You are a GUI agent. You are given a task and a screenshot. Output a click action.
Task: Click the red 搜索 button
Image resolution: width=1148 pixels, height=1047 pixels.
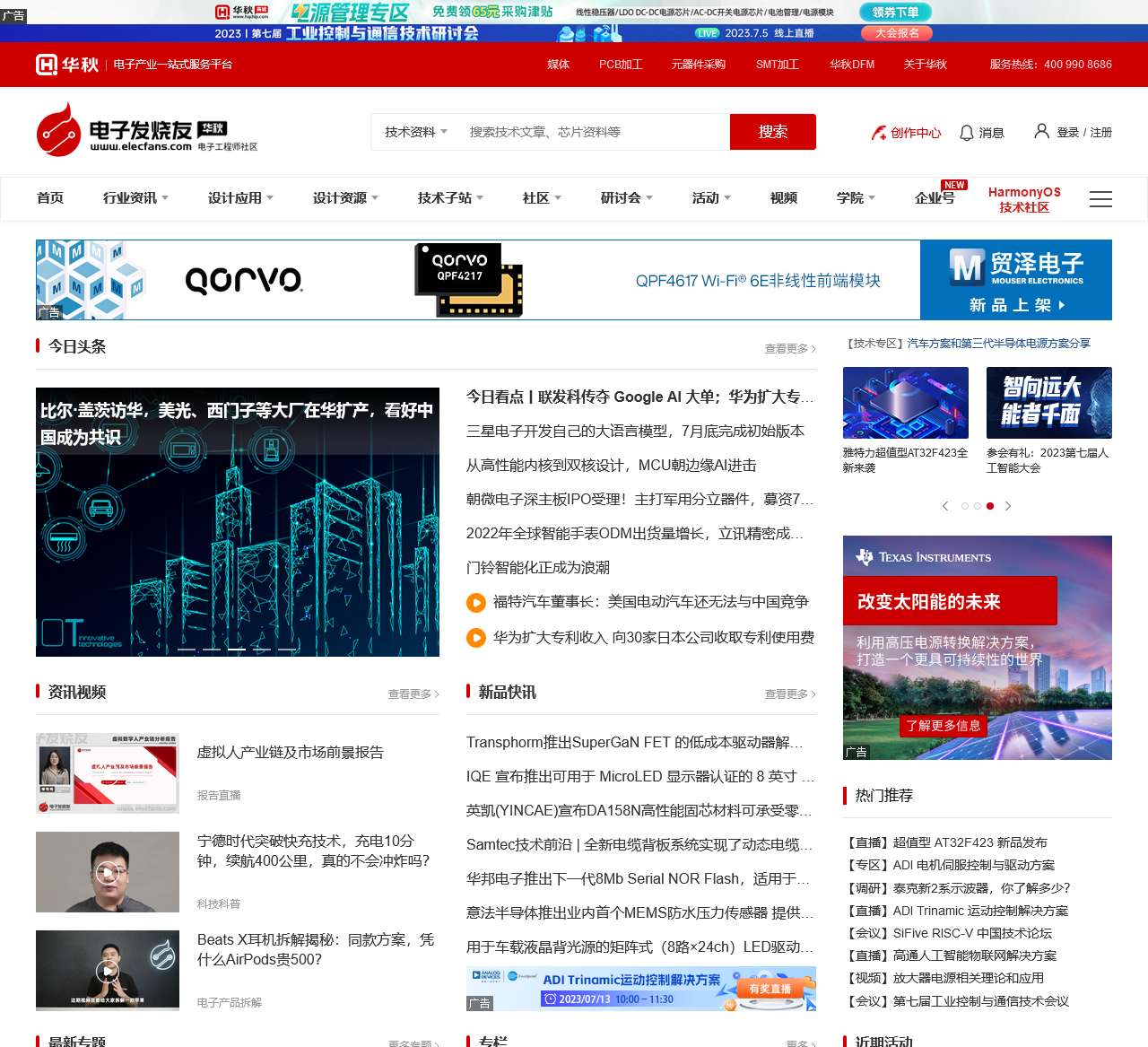pos(773,132)
